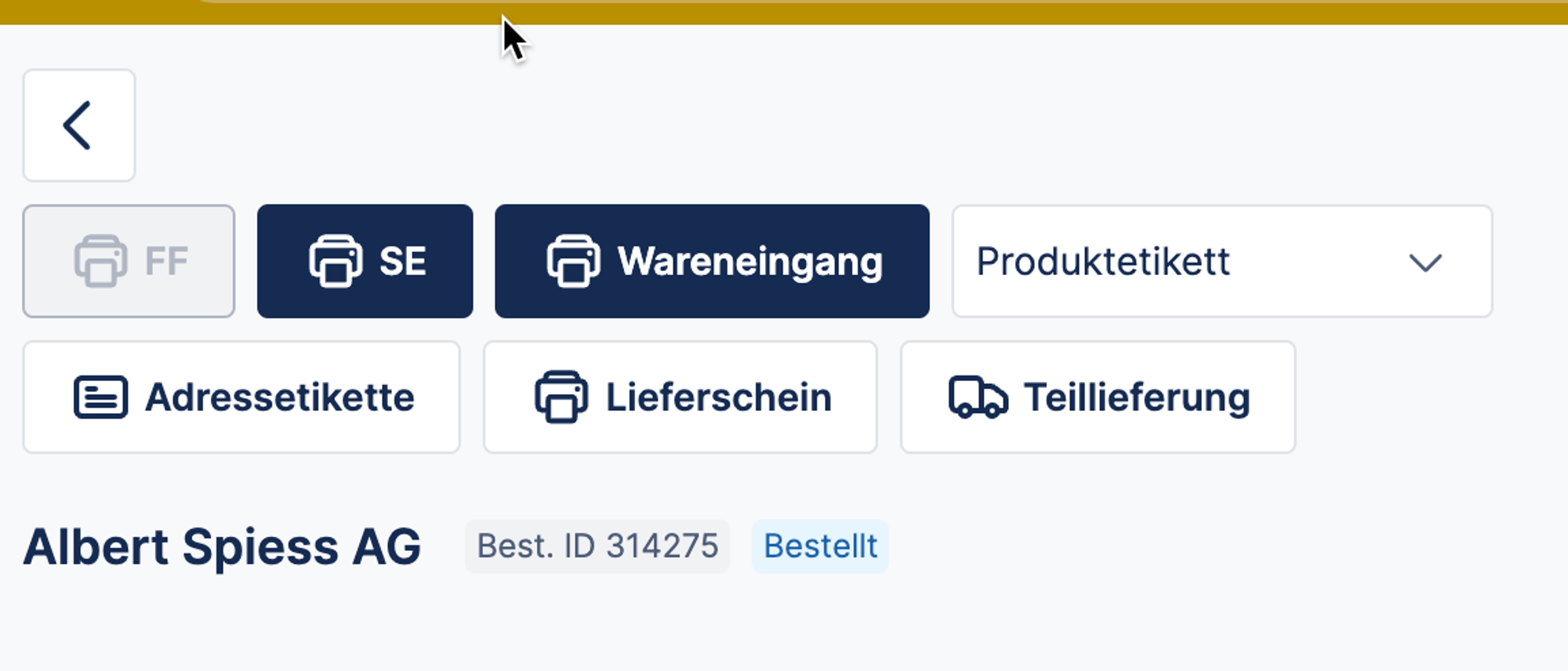Screen dimensions: 1568x671
Task: Click the printer icon on the SE button
Action: [336, 261]
